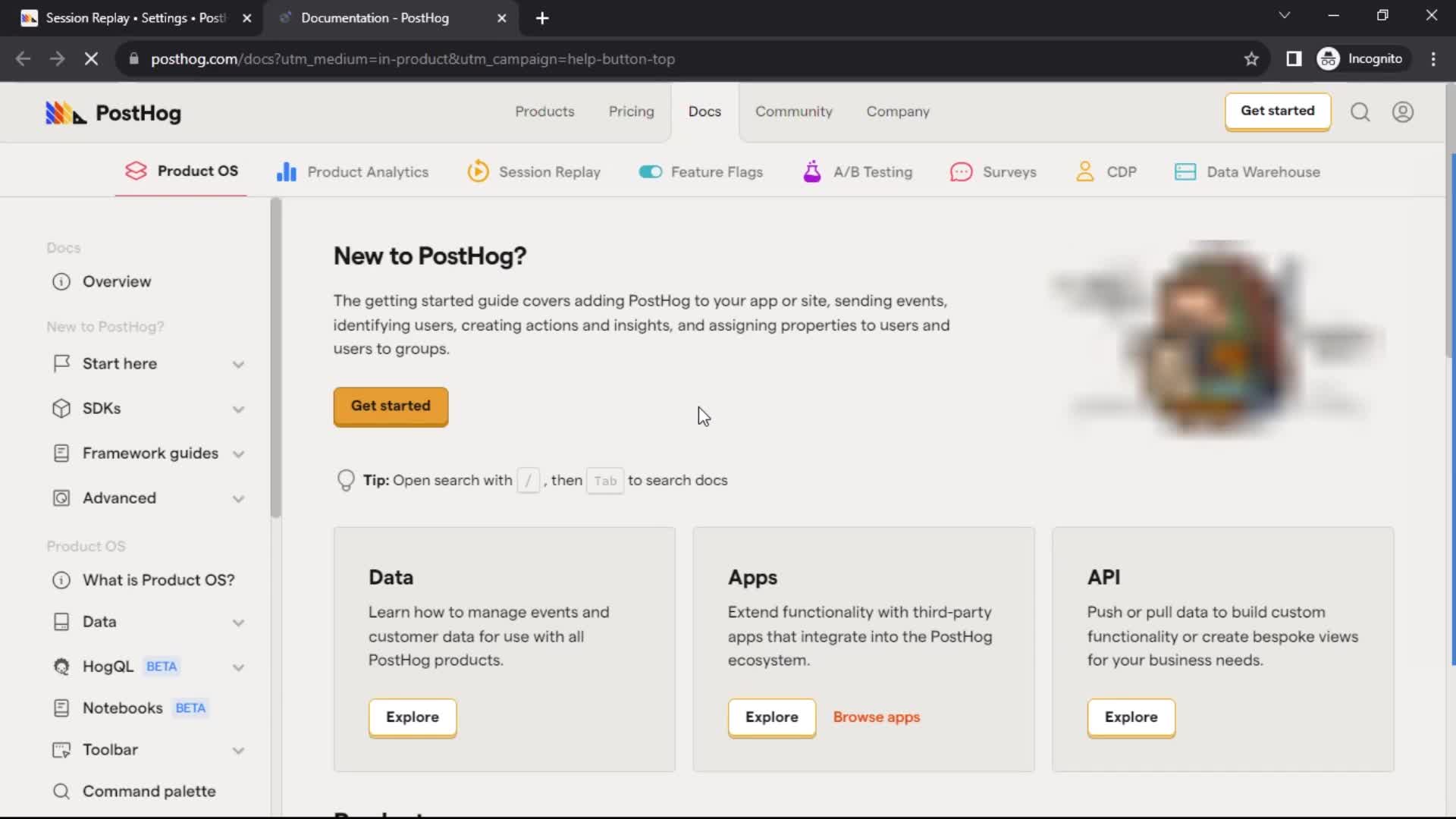Click the HogQL hedgehog icon

click(61, 667)
